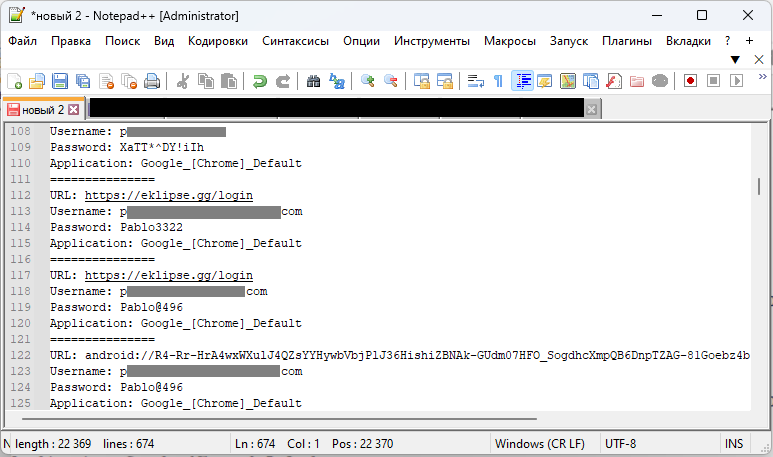Image resolution: width=773 pixels, height=457 pixels.
Task: Open the Плагины menu
Action: pos(627,41)
